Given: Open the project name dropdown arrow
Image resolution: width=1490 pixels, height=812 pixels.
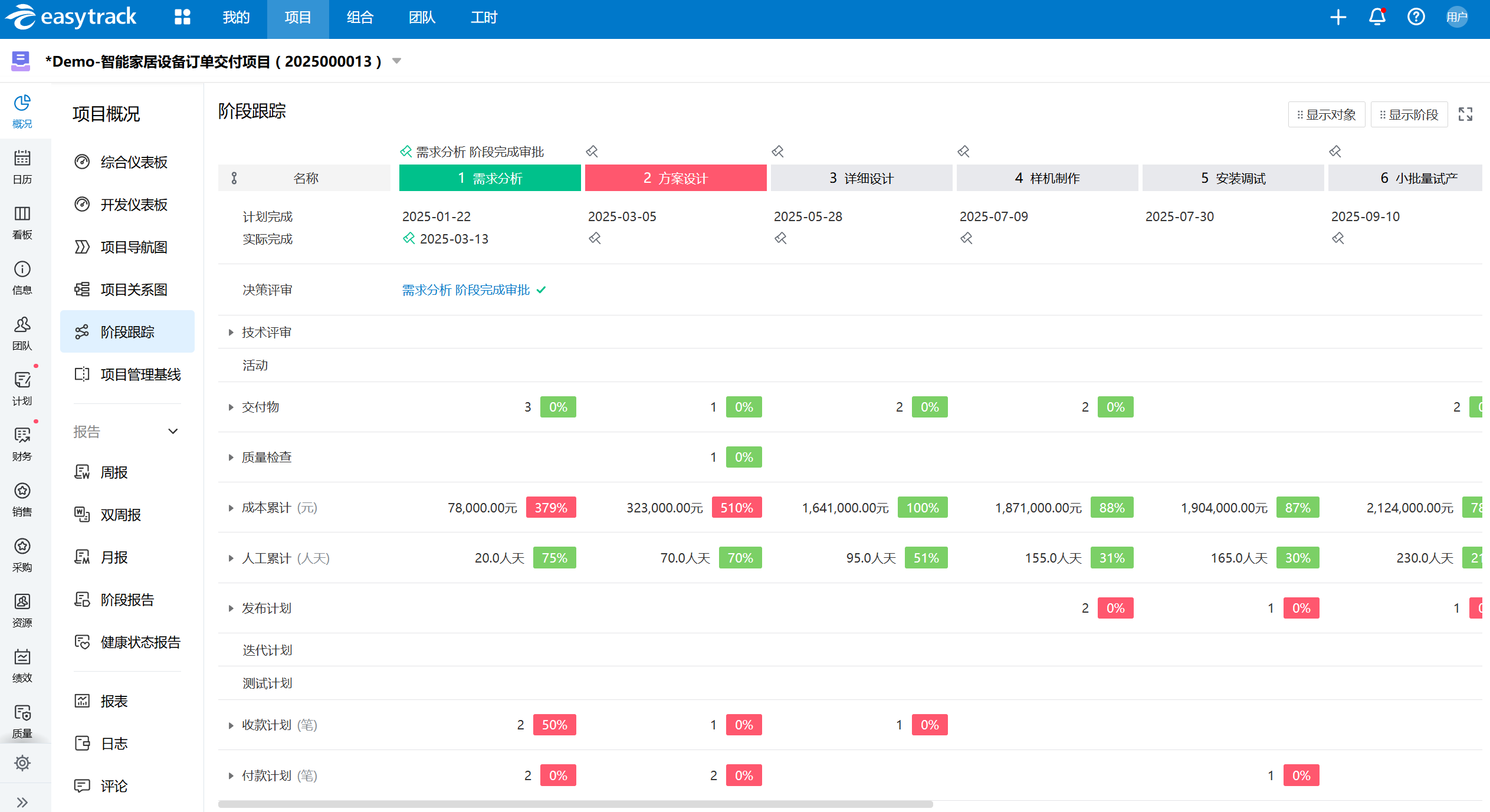Looking at the screenshot, I should [397, 61].
